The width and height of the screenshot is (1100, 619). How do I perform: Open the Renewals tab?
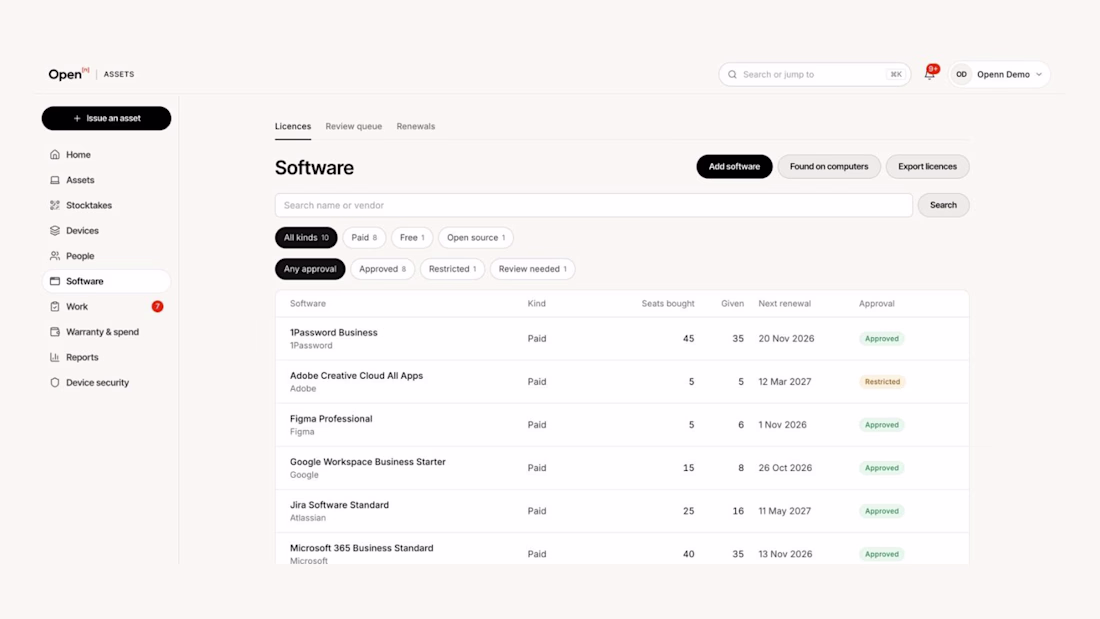[x=415, y=126]
